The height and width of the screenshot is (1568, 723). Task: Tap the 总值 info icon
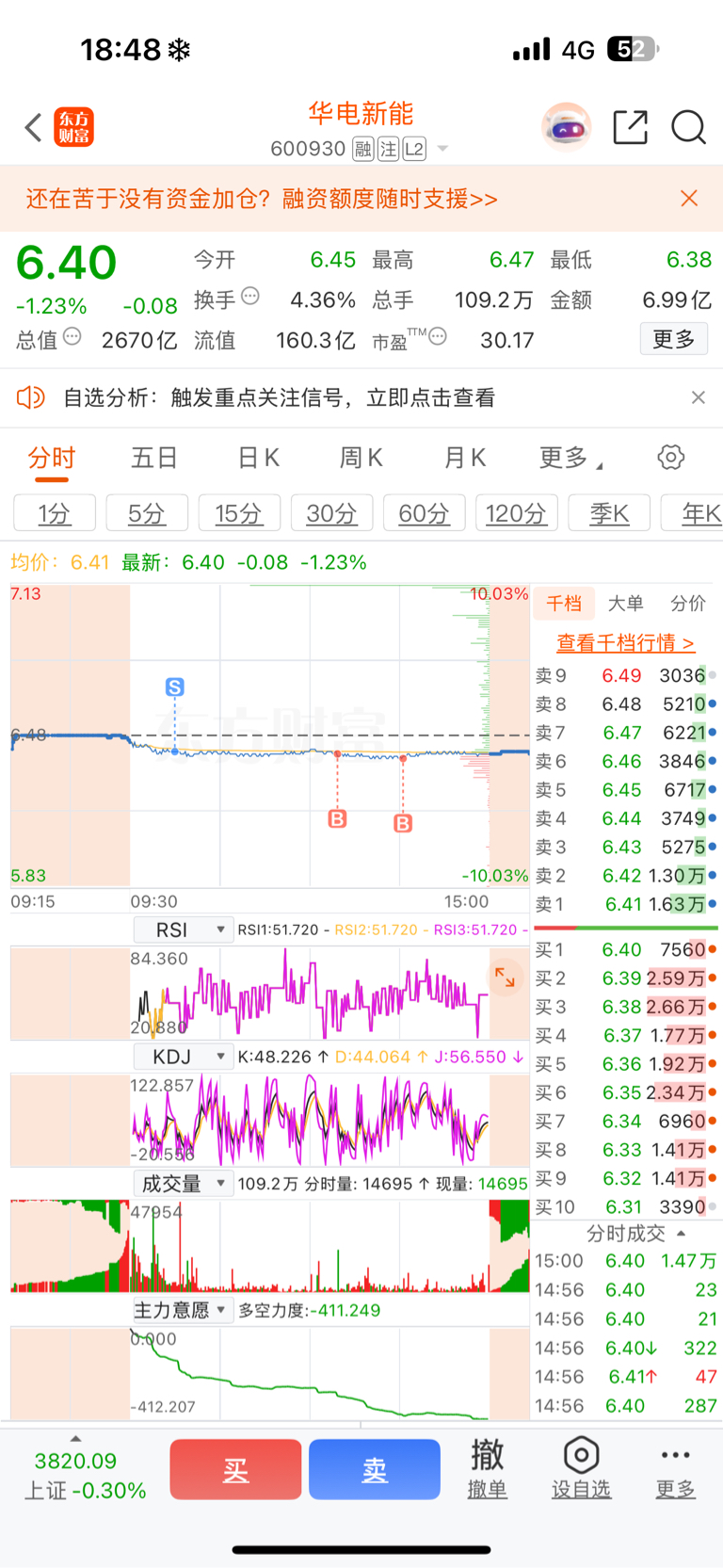(x=72, y=337)
